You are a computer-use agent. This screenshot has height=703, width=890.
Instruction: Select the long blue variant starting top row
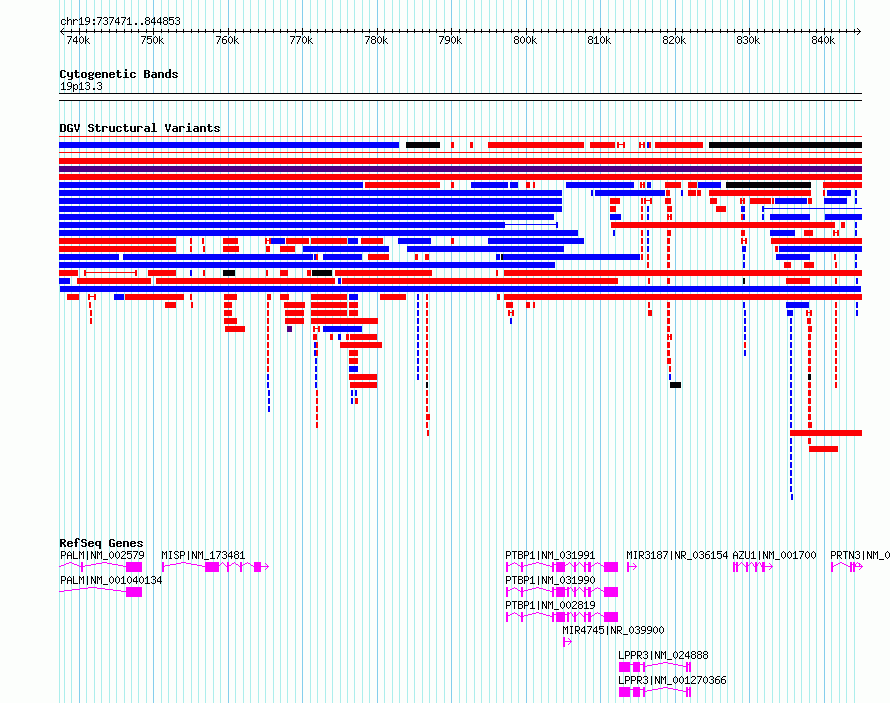[x=229, y=145]
